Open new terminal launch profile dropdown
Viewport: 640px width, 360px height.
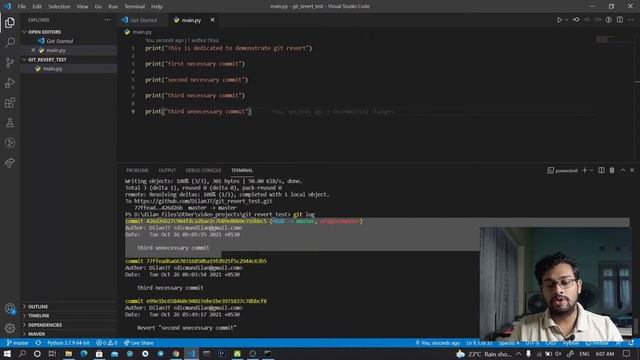tap(591, 170)
